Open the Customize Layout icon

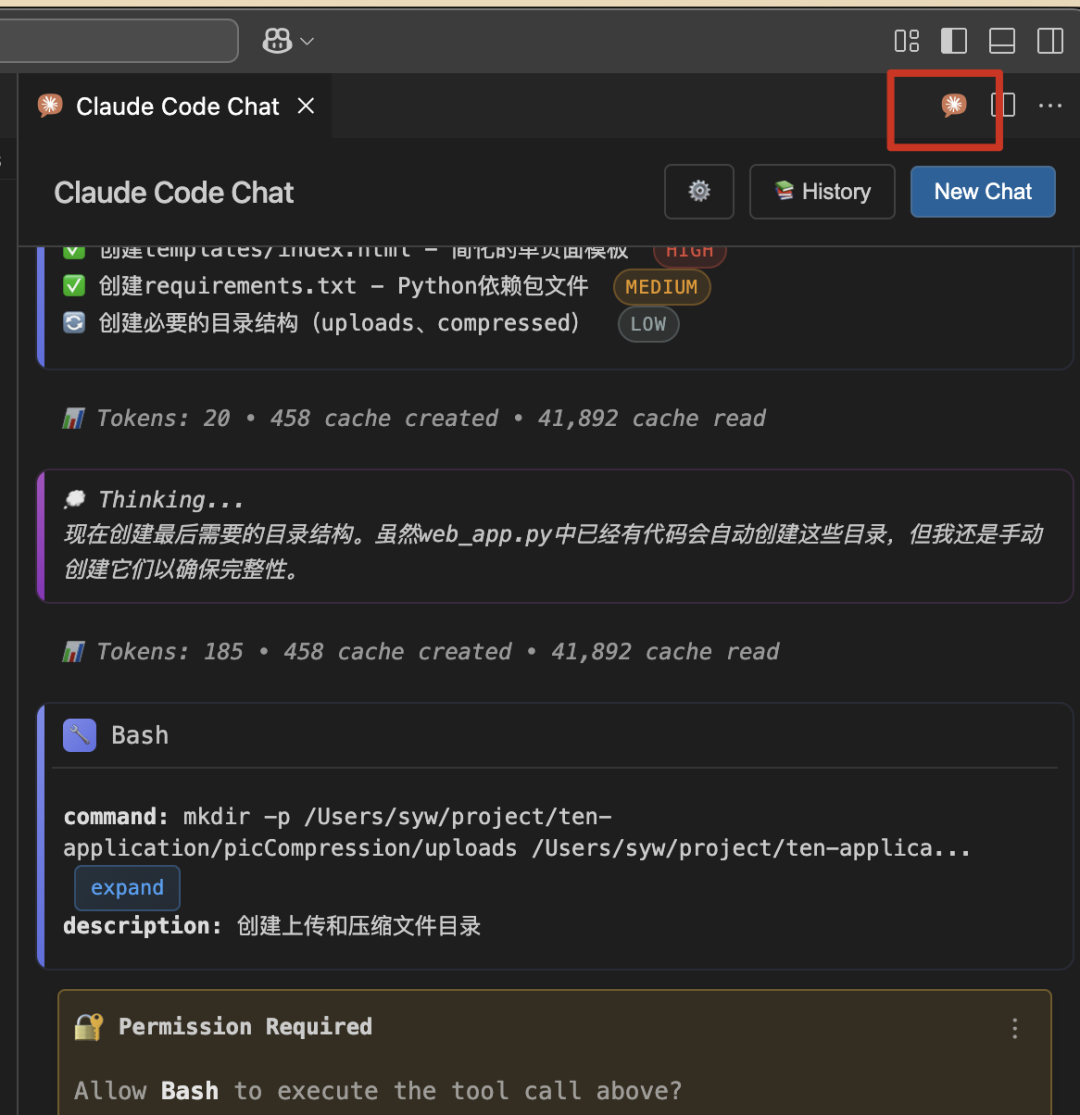click(x=907, y=41)
